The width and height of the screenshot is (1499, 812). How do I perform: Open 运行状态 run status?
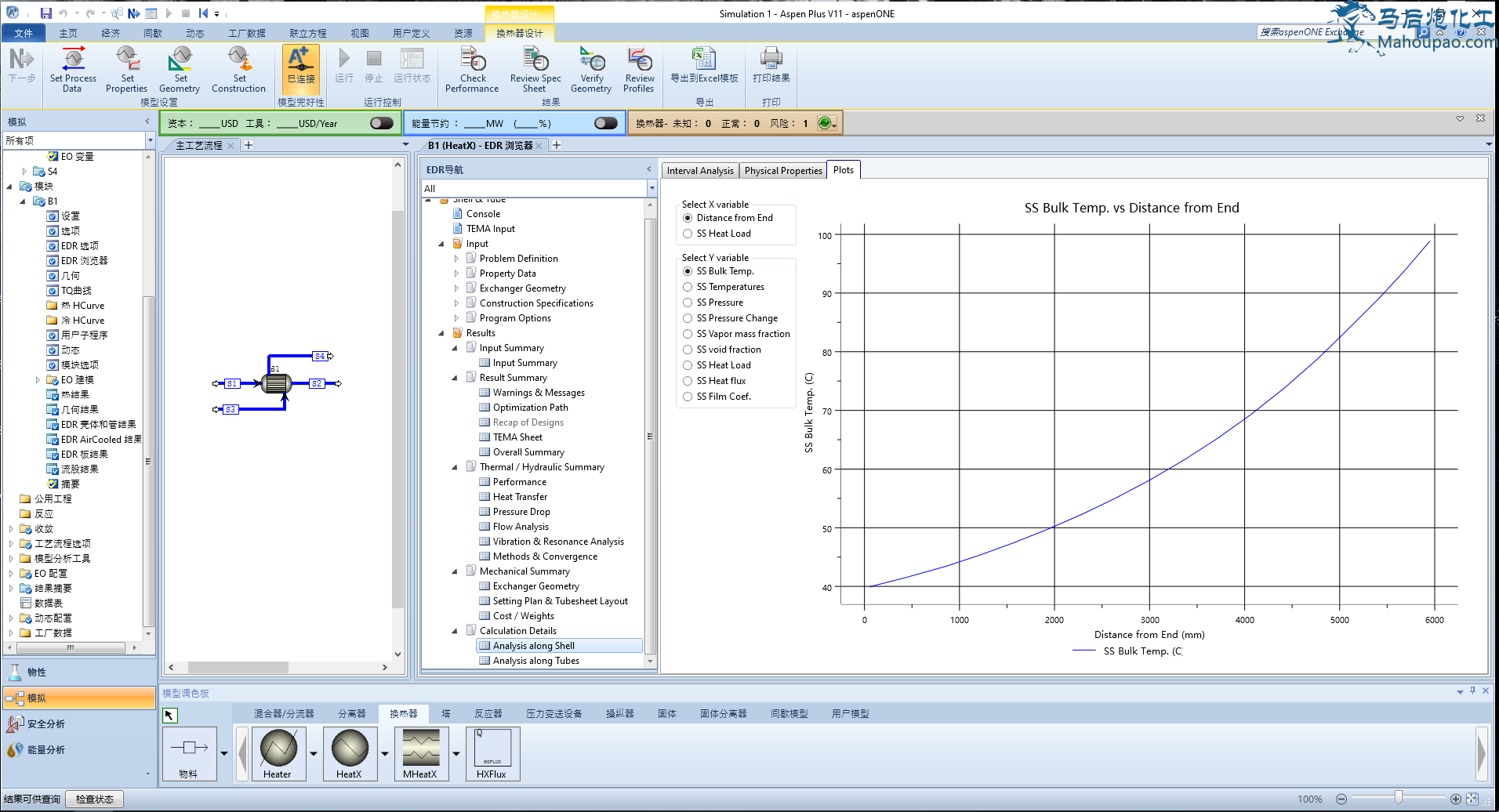coord(412,66)
